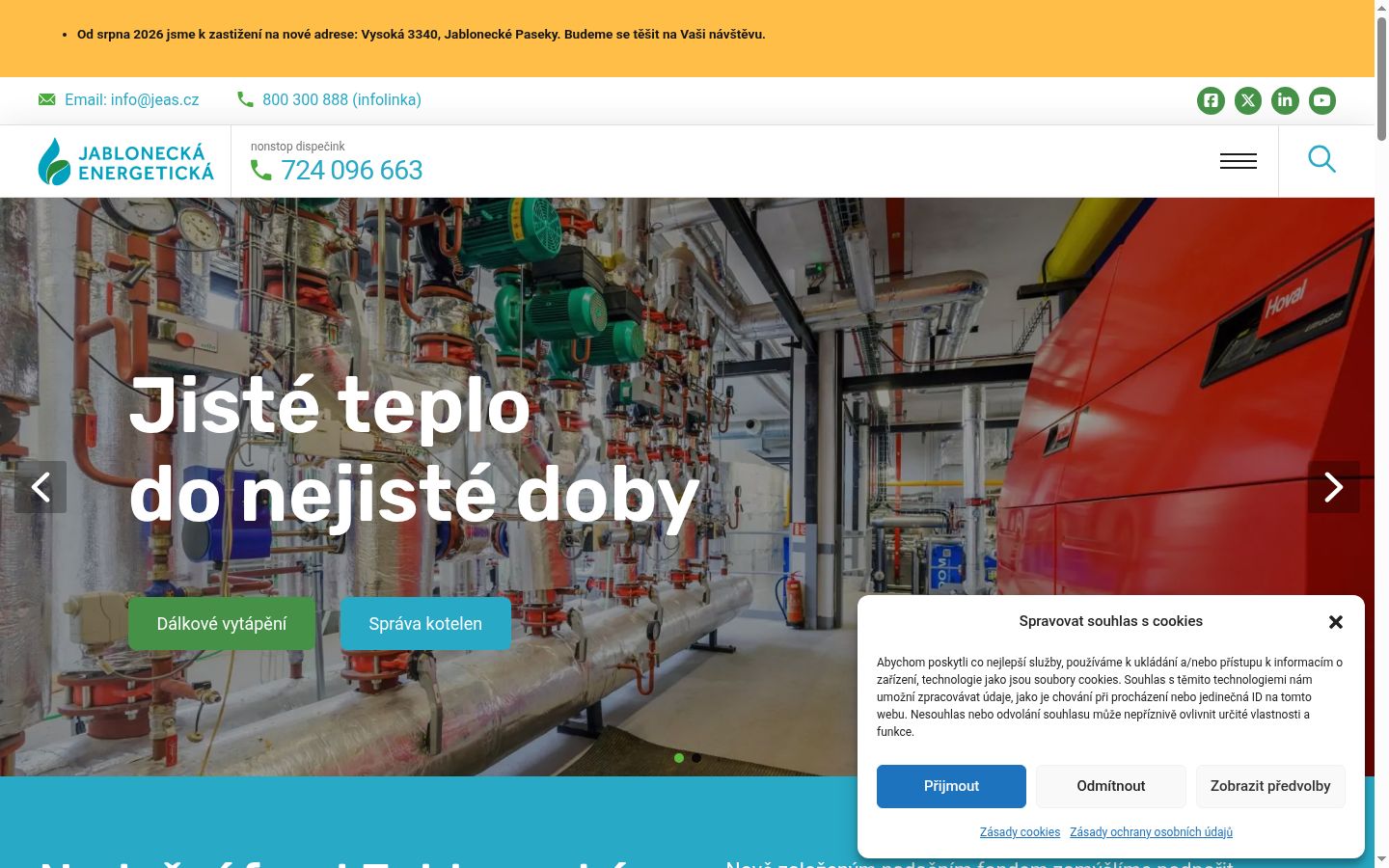Screen dimensions: 1389x868
Task: Click the "Spravovat souhlas s cookies" title
Action: [x=1111, y=621]
